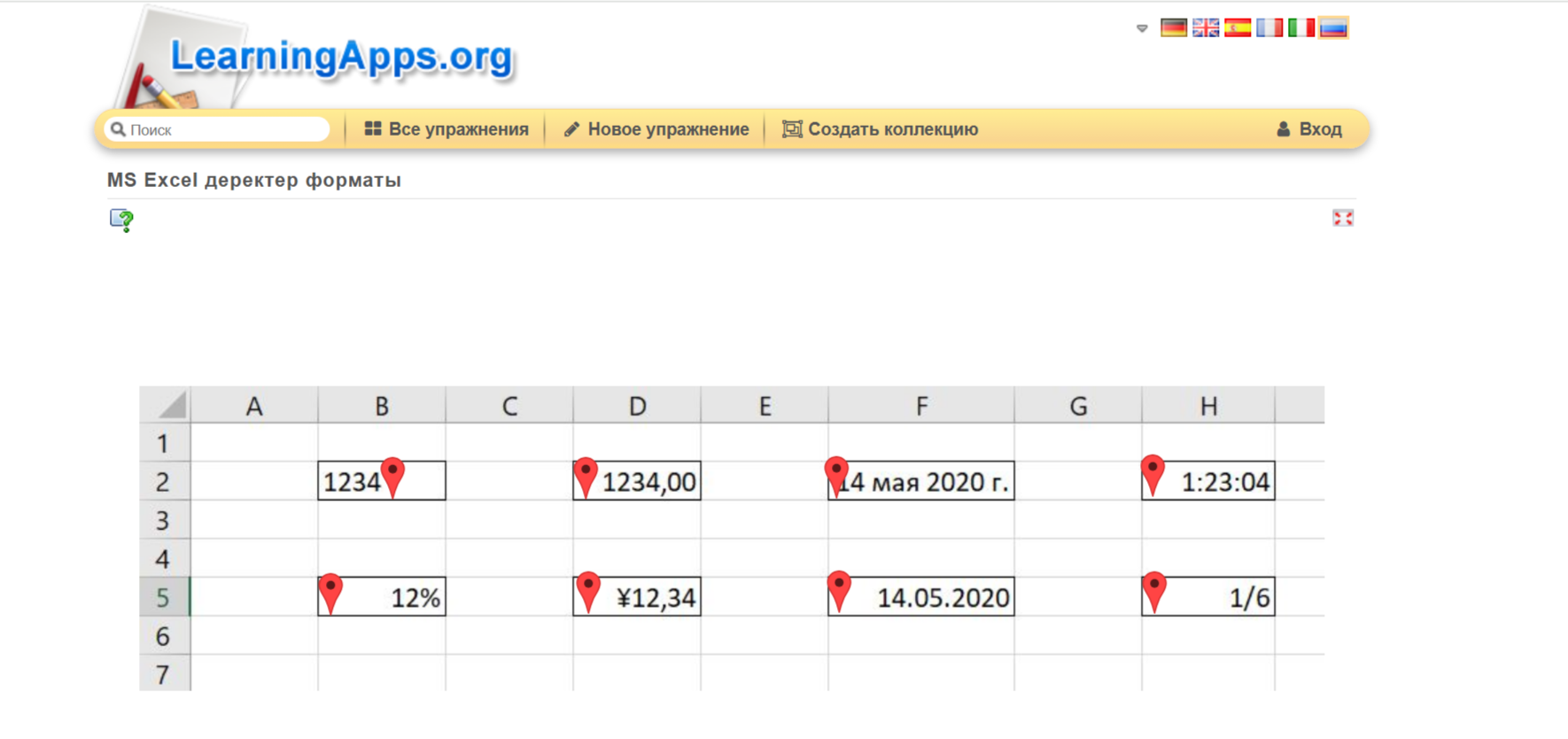Click the pin on cell 1:23:04
This screenshot has height=739, width=1568.
[x=1153, y=475]
